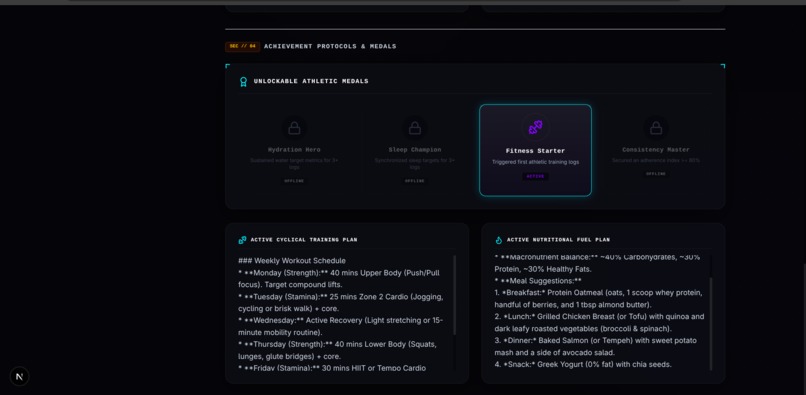Click the Active Cyclical Training Plan icon

[242, 240]
